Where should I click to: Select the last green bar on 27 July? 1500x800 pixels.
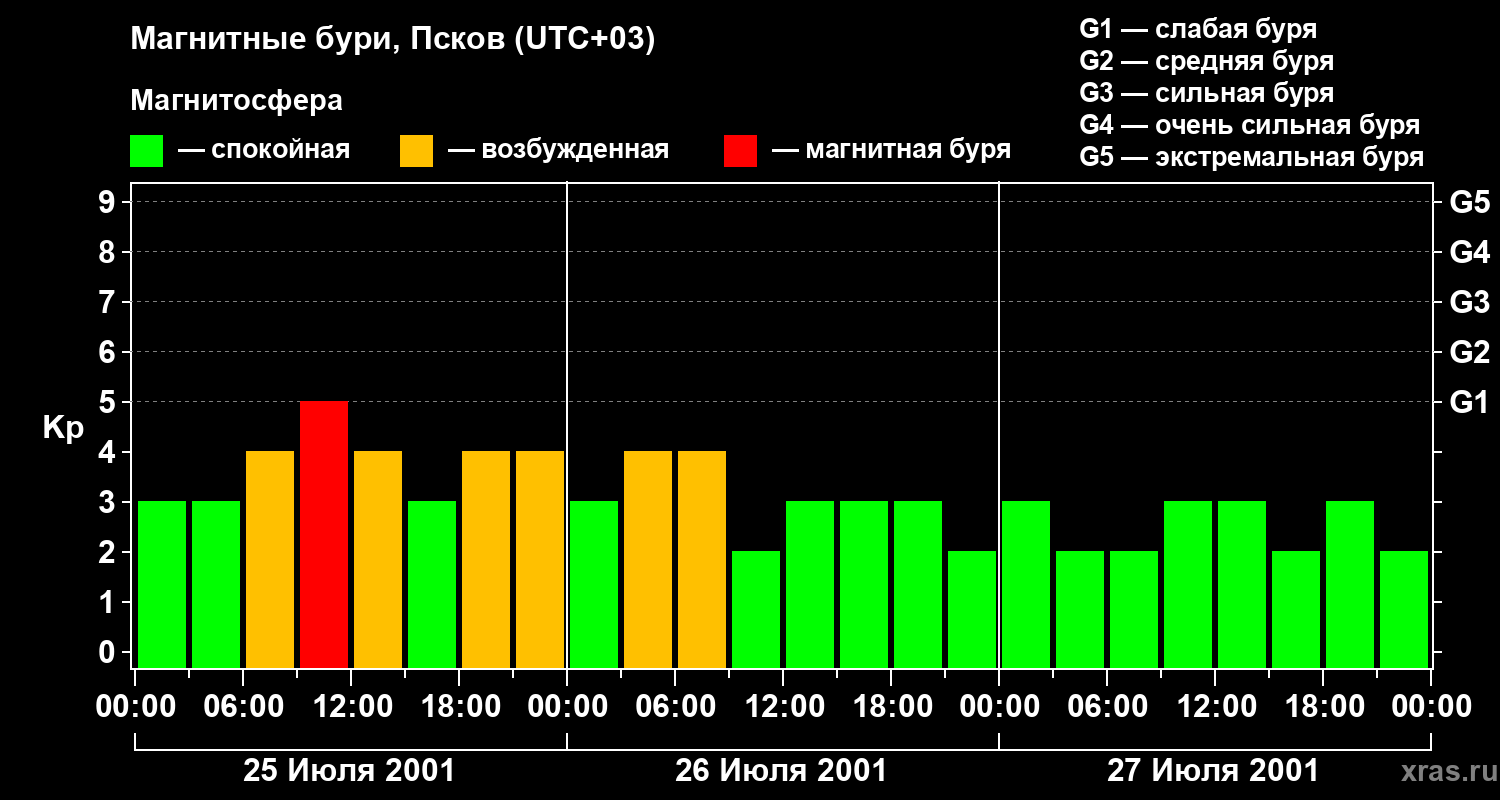tap(1404, 608)
